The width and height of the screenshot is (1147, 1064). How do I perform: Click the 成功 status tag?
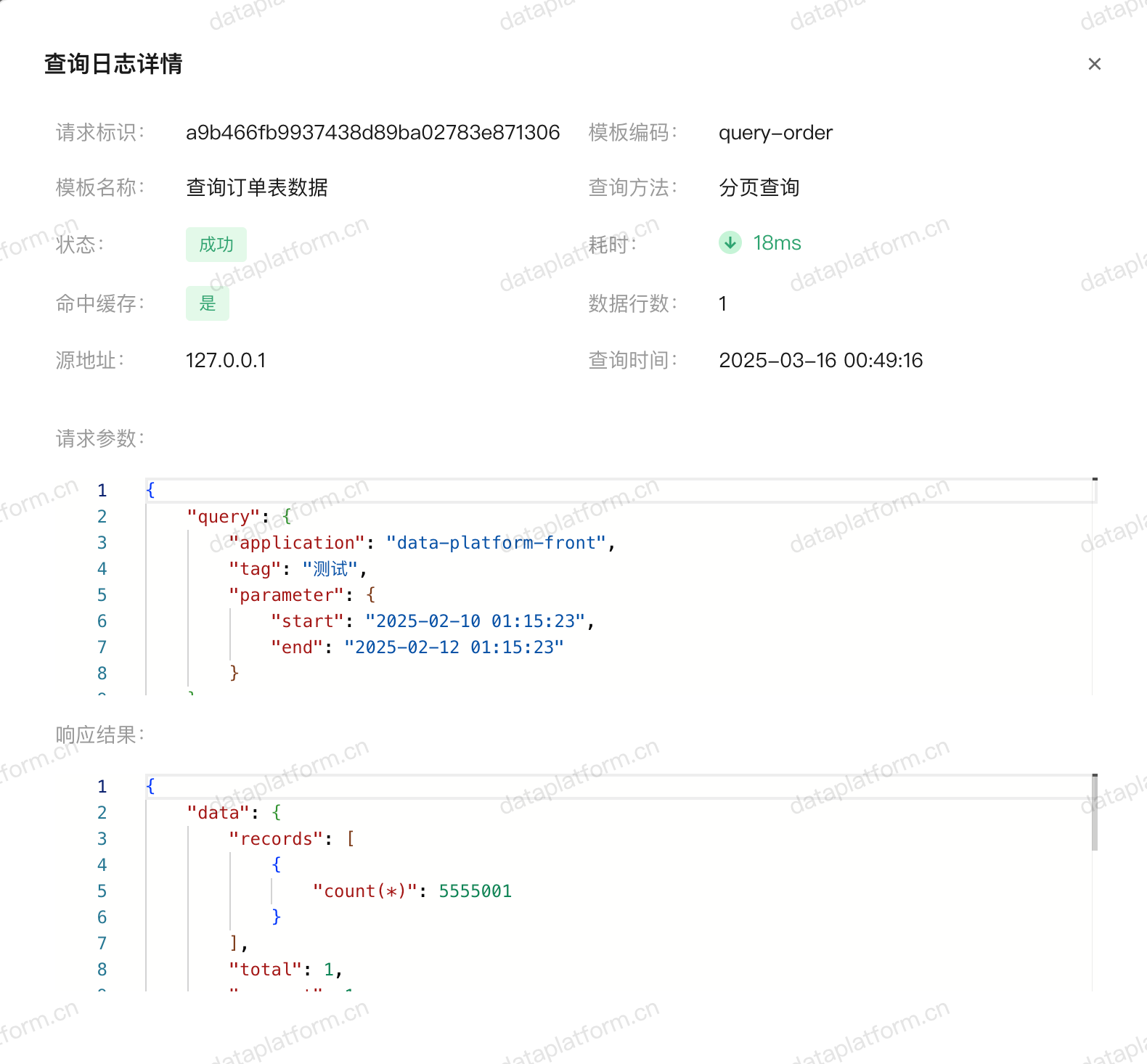pos(216,245)
